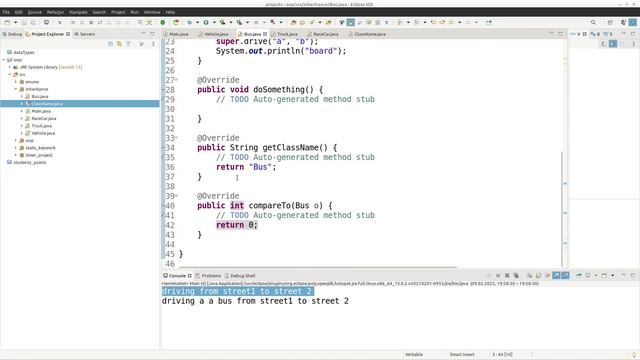Image resolution: width=640 pixels, height=360 pixels.
Task: Select Bus.java in Project Explorer
Action: pos(40,96)
